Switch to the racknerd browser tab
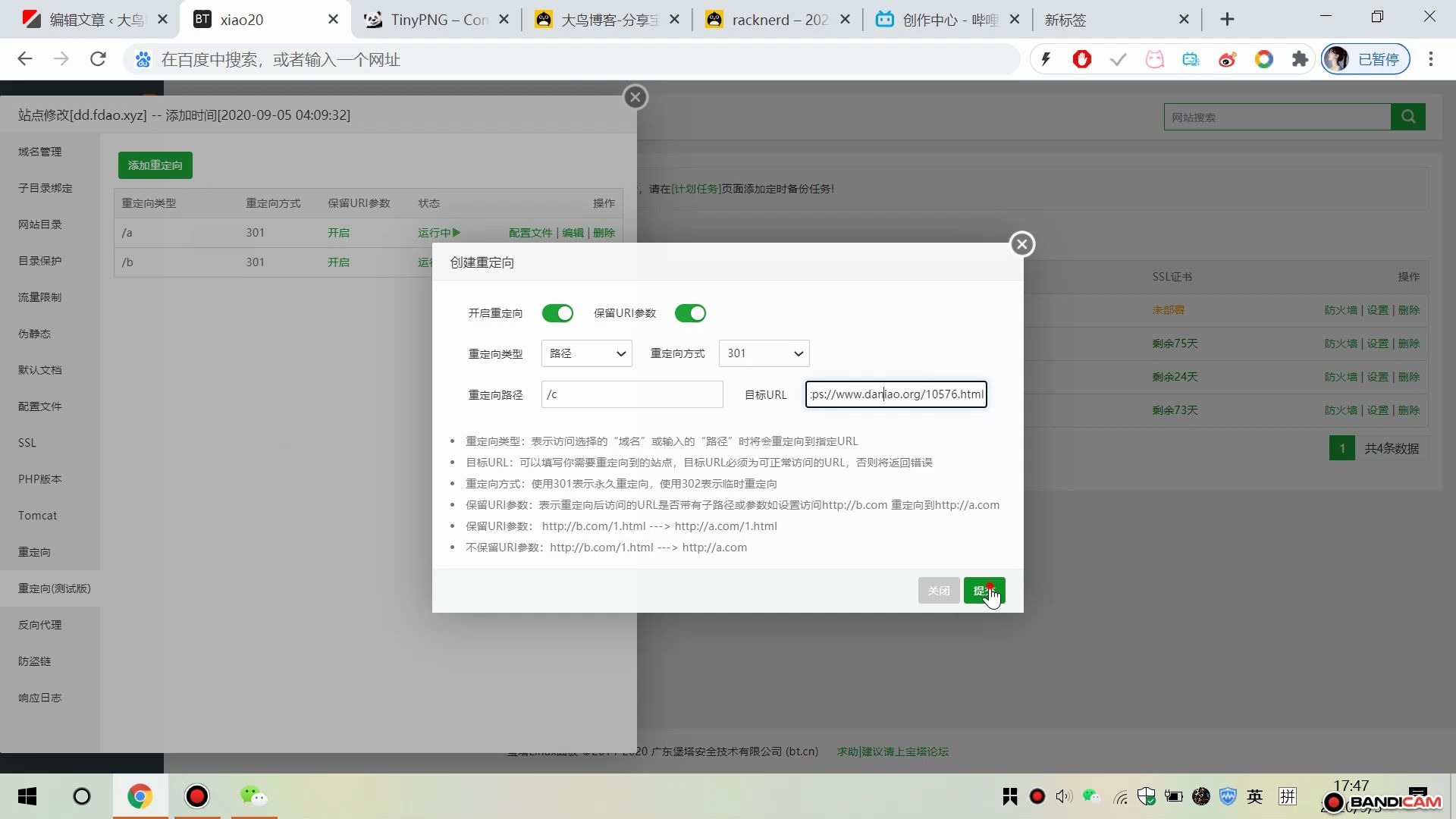 (780, 20)
